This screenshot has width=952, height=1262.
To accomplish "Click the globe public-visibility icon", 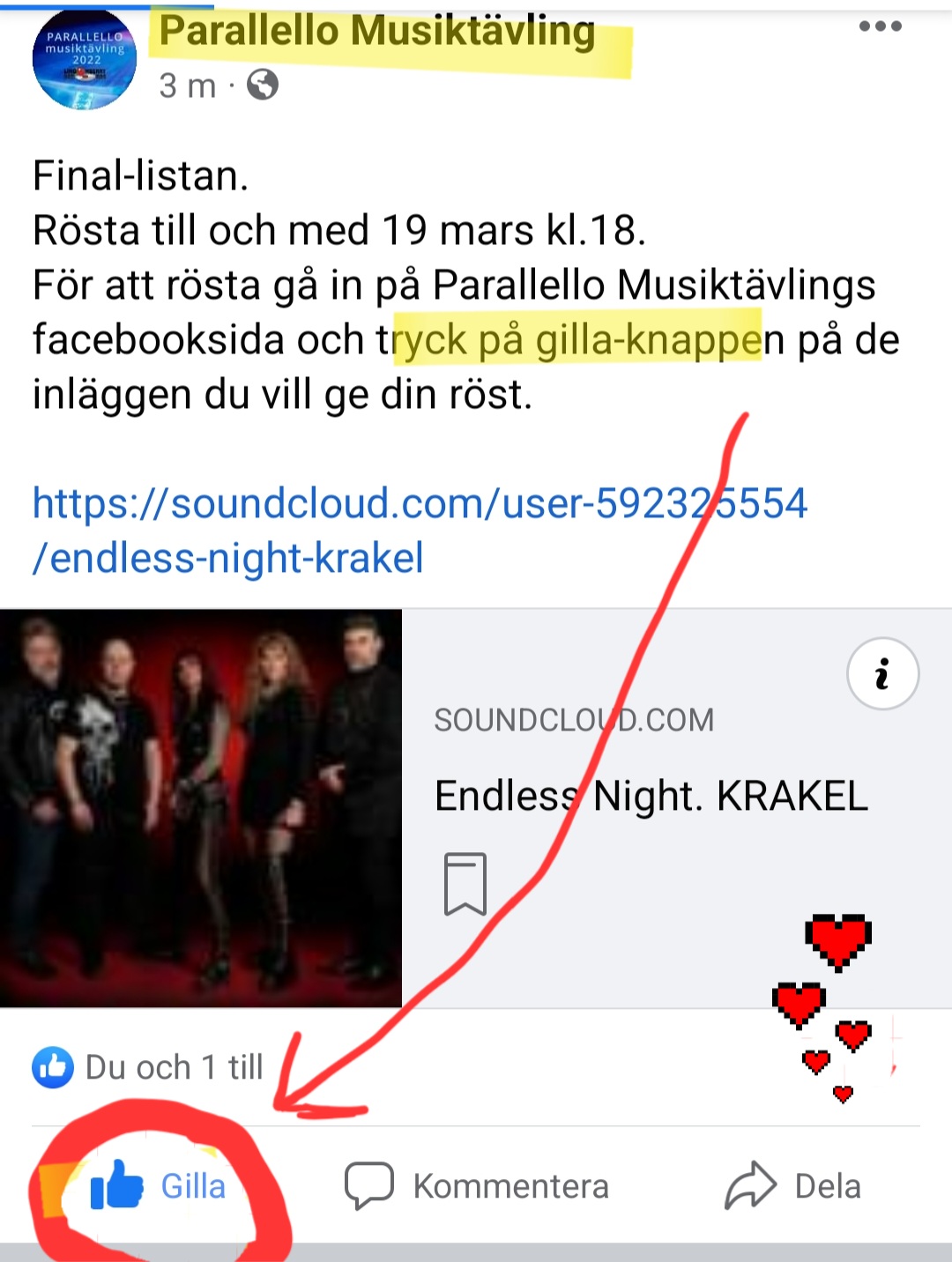I will [x=263, y=85].
